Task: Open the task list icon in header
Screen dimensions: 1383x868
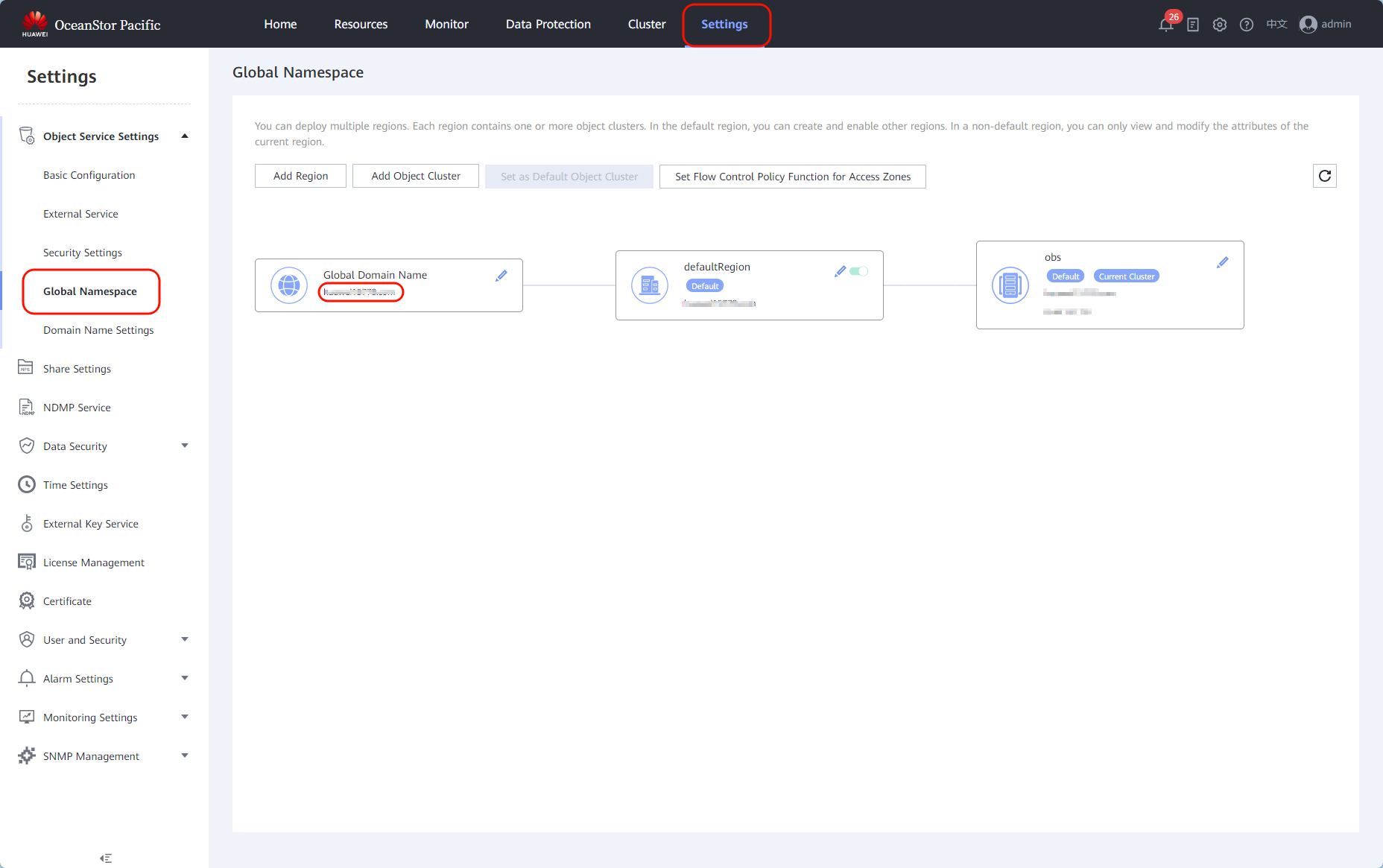Action: (1193, 25)
